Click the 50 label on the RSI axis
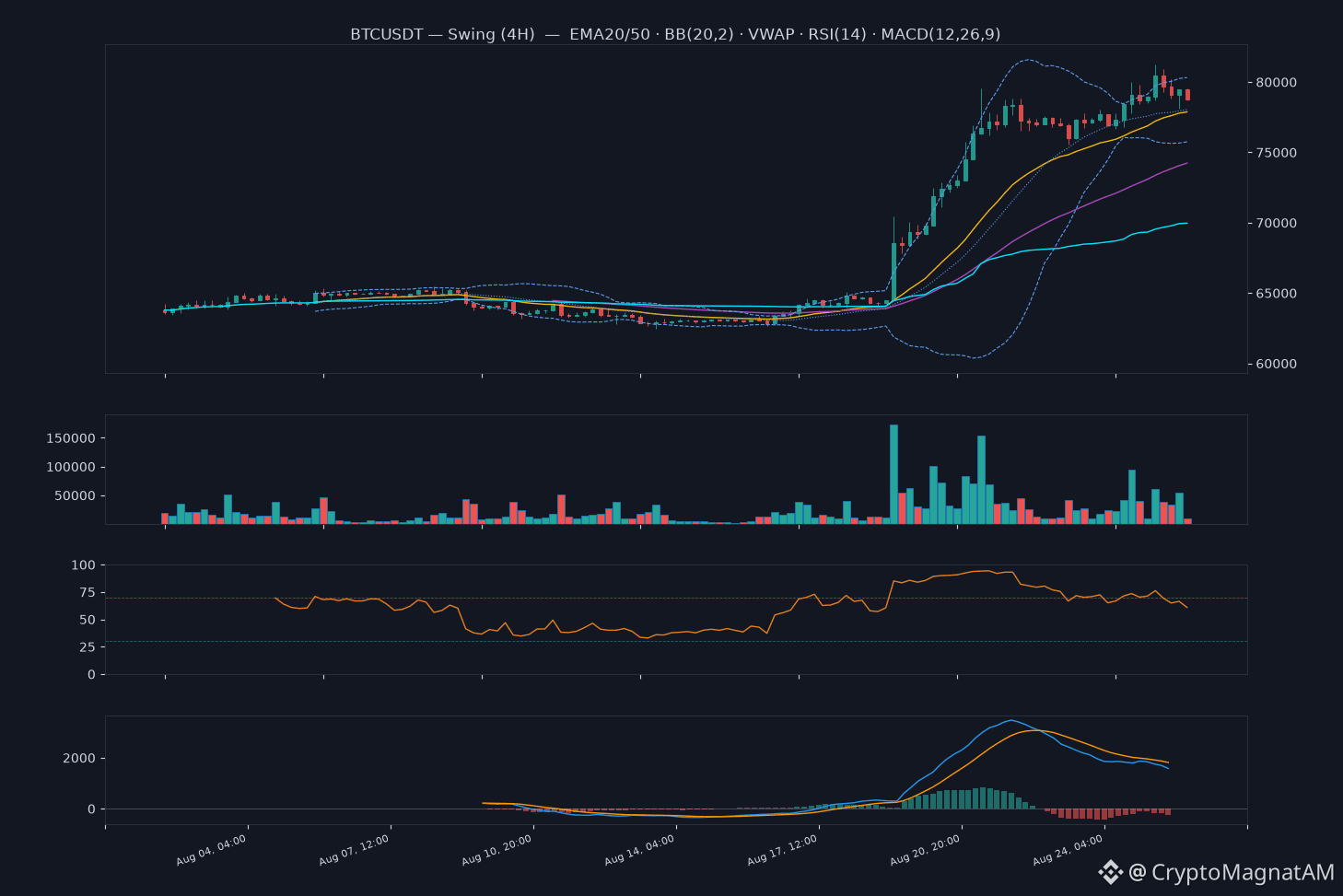 click(x=88, y=620)
